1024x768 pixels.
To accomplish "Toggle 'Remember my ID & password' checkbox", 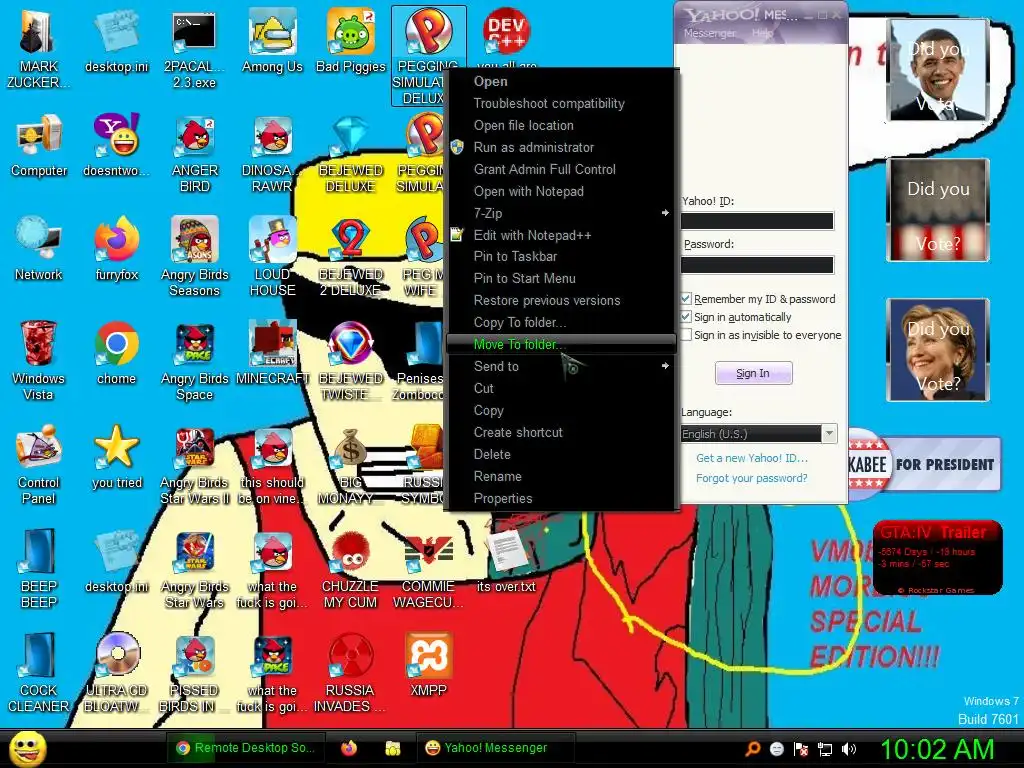I will tap(686, 298).
